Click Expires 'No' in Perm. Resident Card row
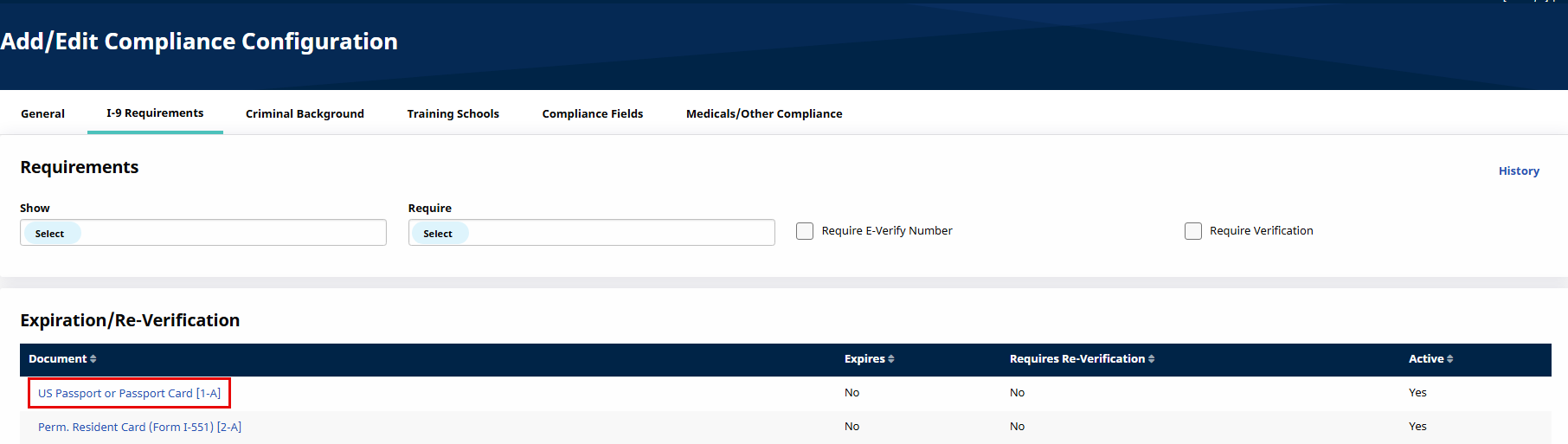 851,427
